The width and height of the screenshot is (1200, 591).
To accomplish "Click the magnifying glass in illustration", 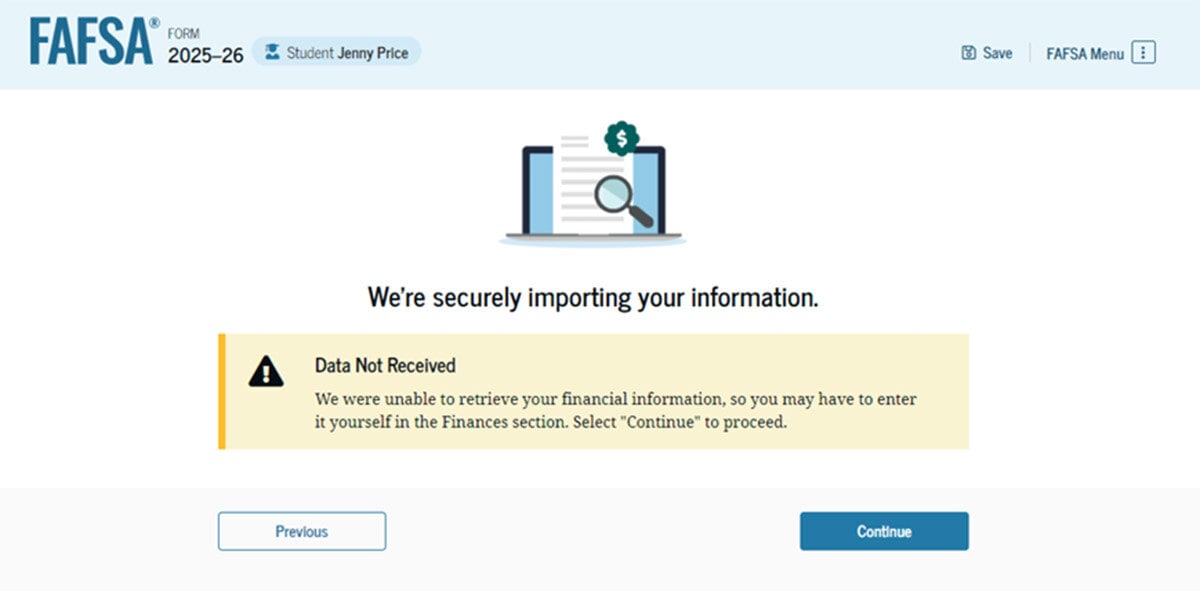I will pos(624,199).
